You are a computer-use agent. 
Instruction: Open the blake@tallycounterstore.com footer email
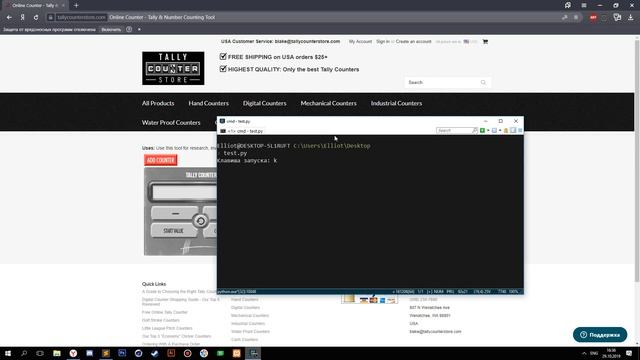tap(435, 332)
